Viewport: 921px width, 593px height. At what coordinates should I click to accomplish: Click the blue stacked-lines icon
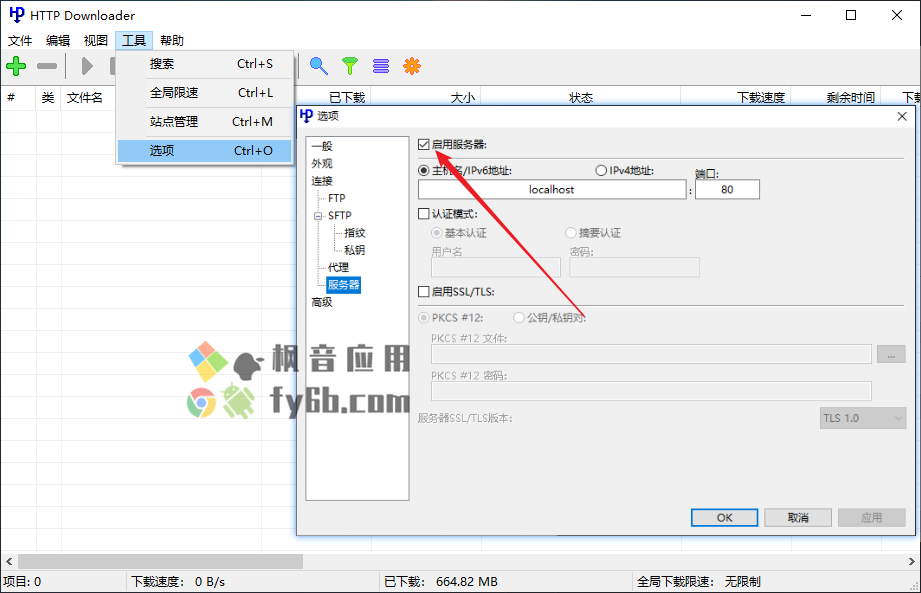pyautogui.click(x=381, y=66)
